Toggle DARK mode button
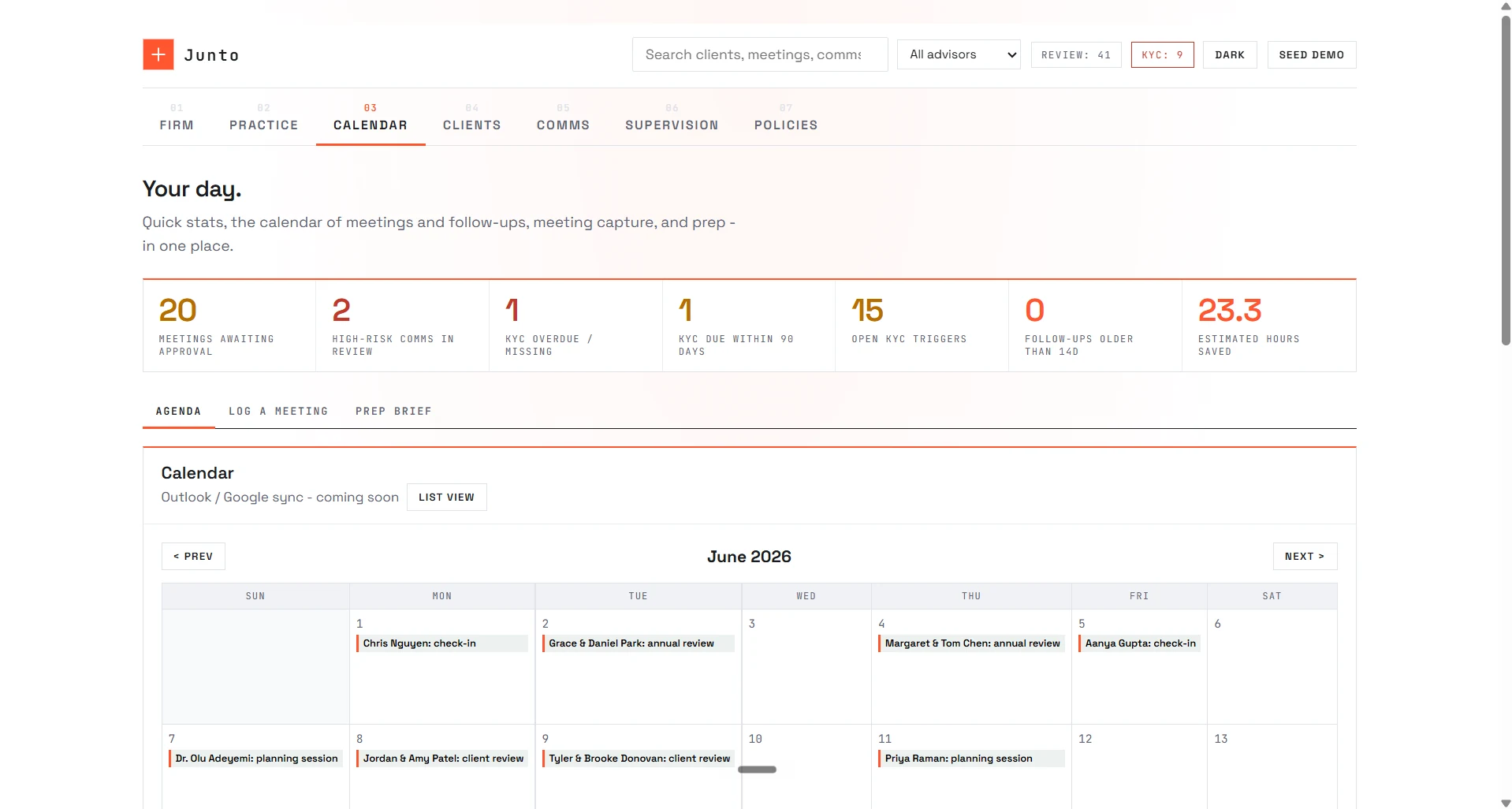 [x=1230, y=54]
